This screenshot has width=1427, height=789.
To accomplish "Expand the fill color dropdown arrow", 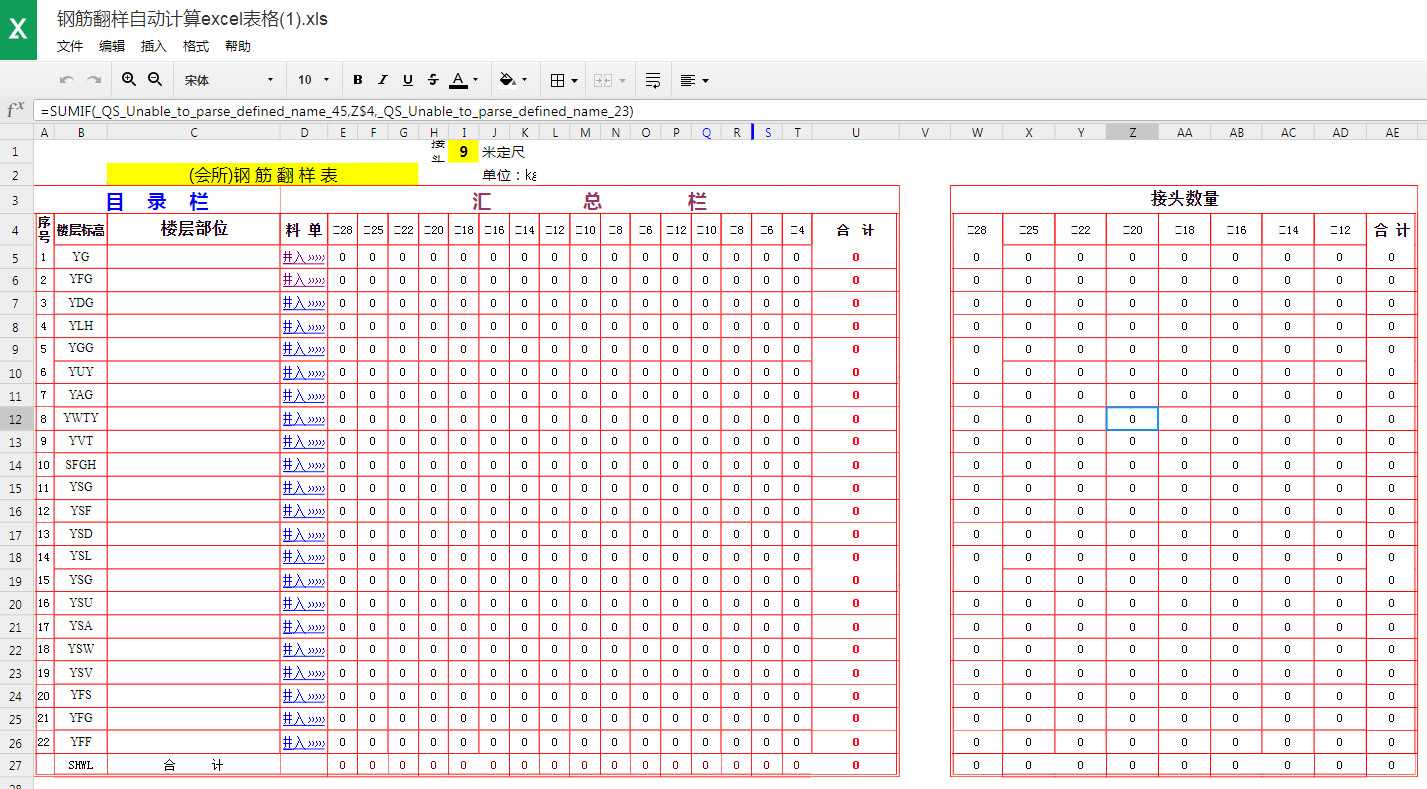I will pyautogui.click(x=524, y=80).
